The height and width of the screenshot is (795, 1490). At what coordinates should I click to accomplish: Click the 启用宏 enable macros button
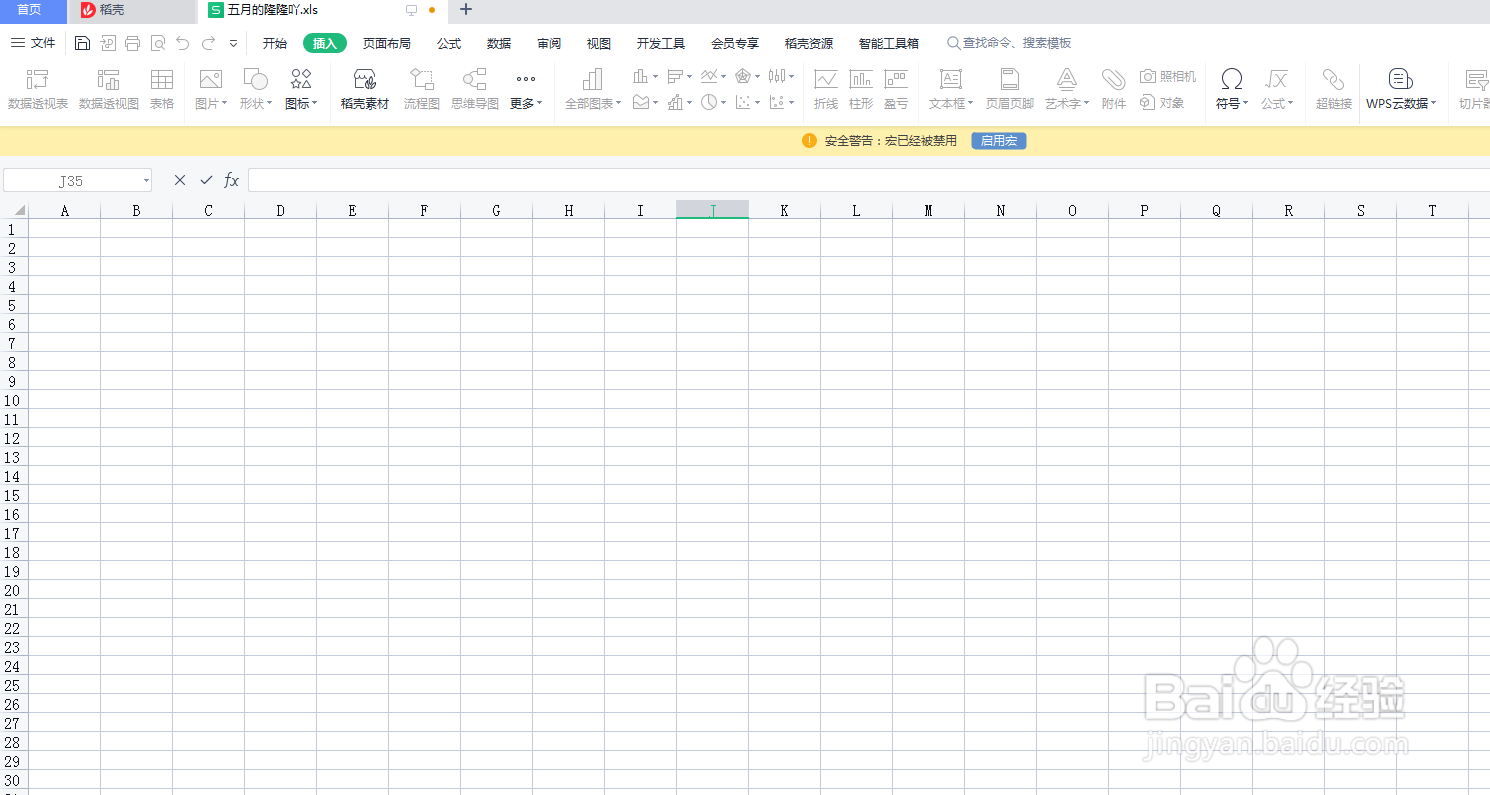click(x=997, y=140)
